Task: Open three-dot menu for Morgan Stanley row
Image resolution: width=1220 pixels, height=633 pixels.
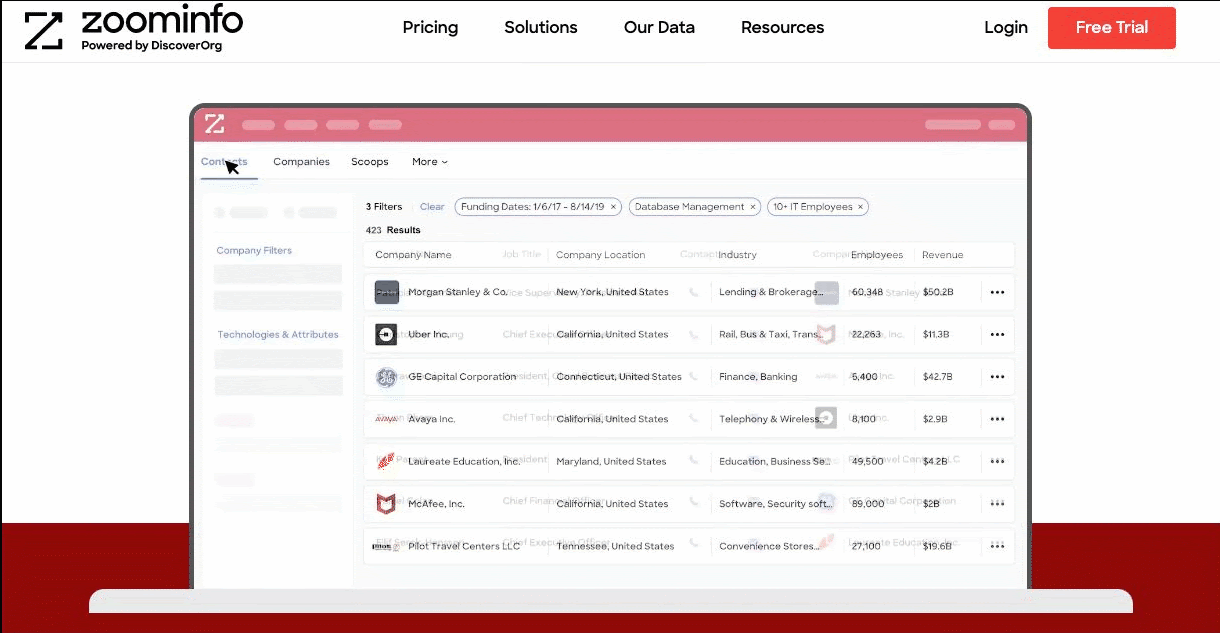Action: [997, 293]
